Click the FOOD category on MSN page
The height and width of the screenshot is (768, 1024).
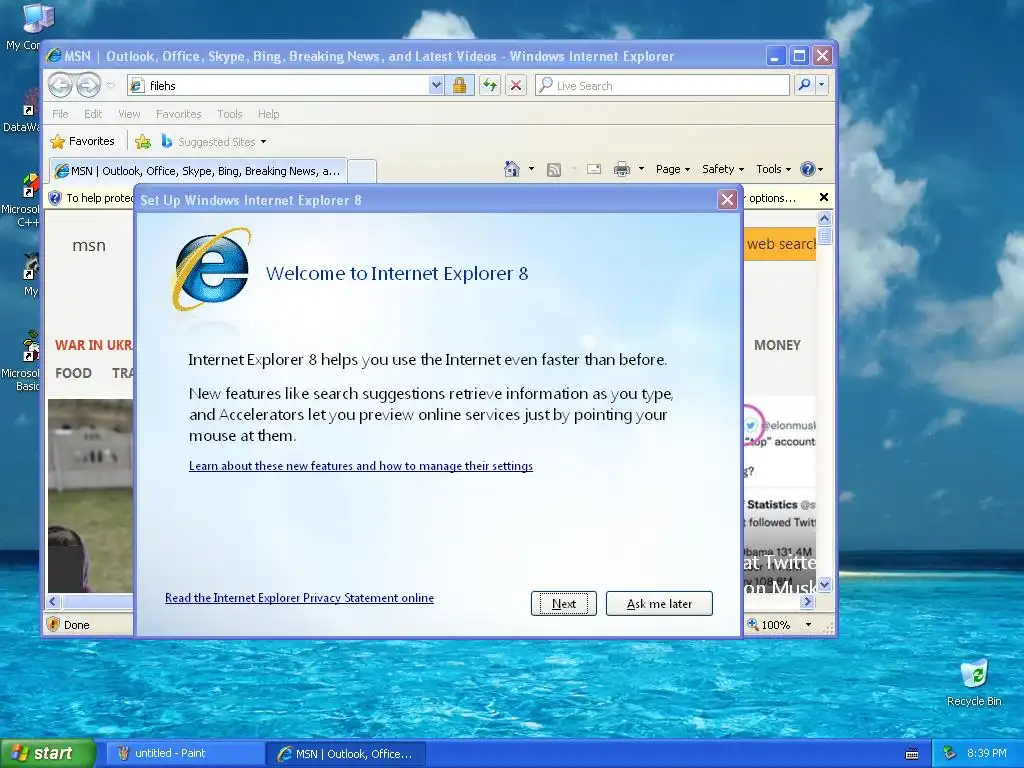click(73, 373)
